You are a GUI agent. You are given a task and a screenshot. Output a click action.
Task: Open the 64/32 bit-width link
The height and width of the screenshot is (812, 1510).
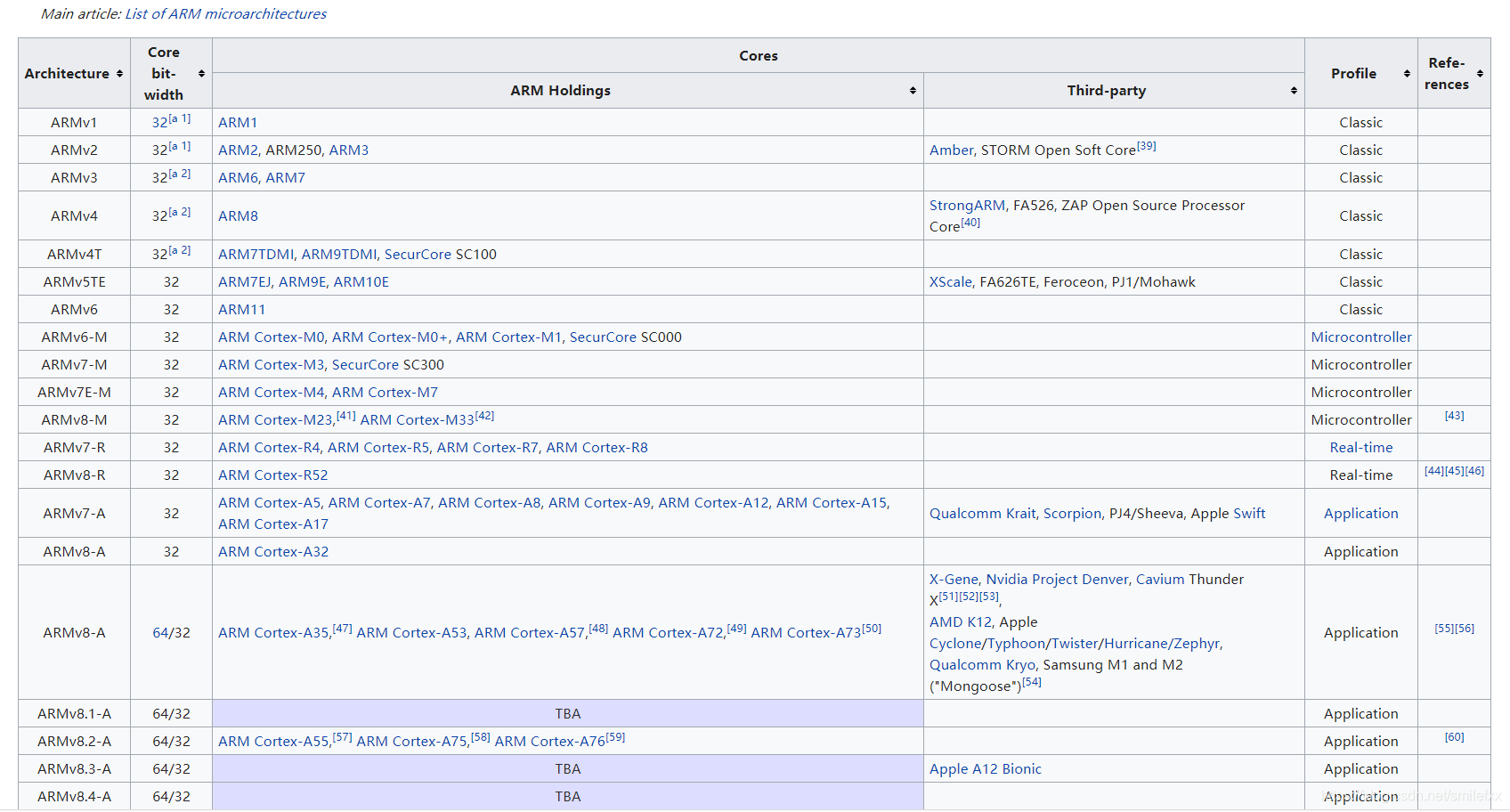[x=161, y=633]
